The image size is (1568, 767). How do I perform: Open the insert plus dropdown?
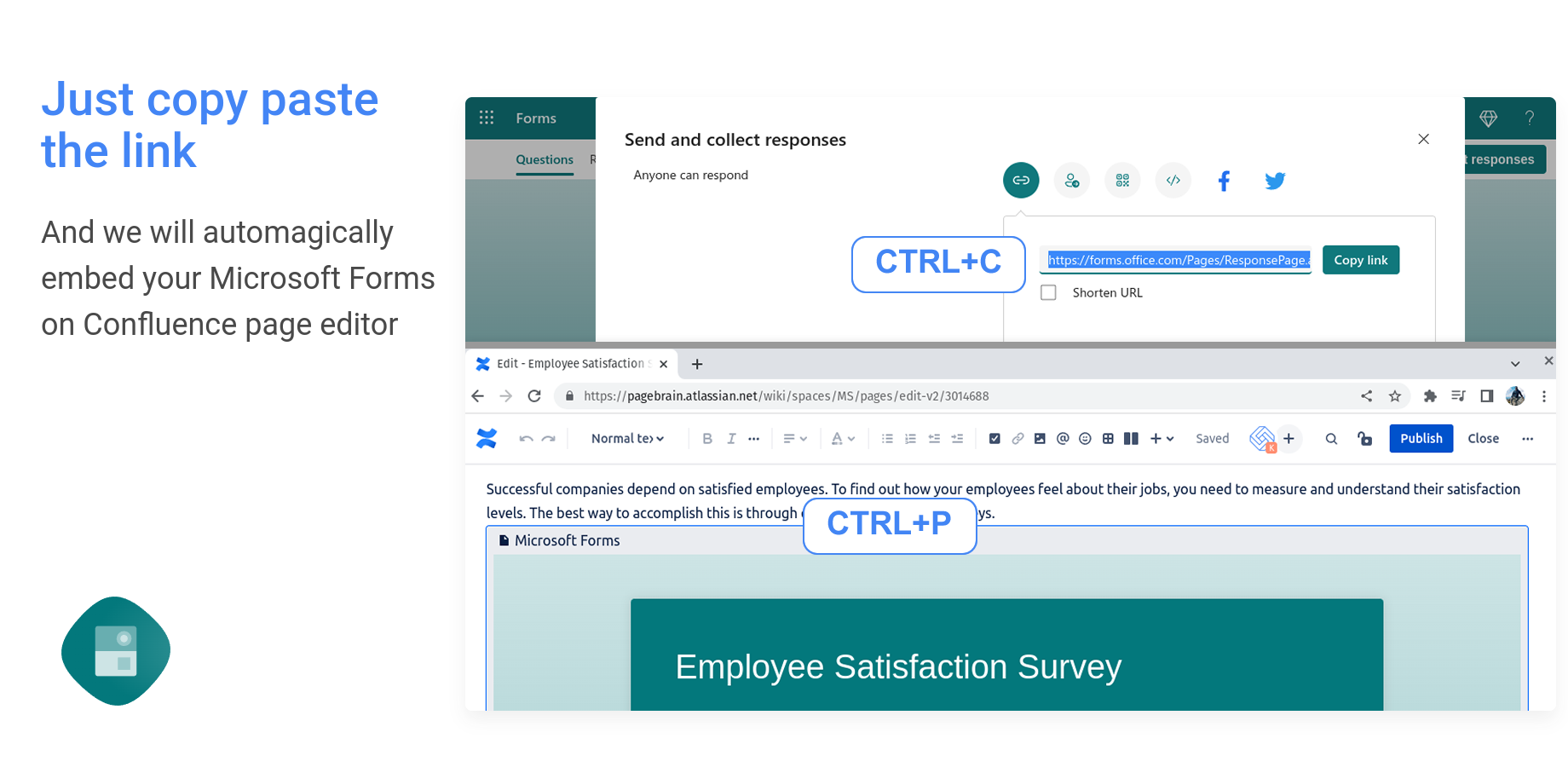[1162, 439]
